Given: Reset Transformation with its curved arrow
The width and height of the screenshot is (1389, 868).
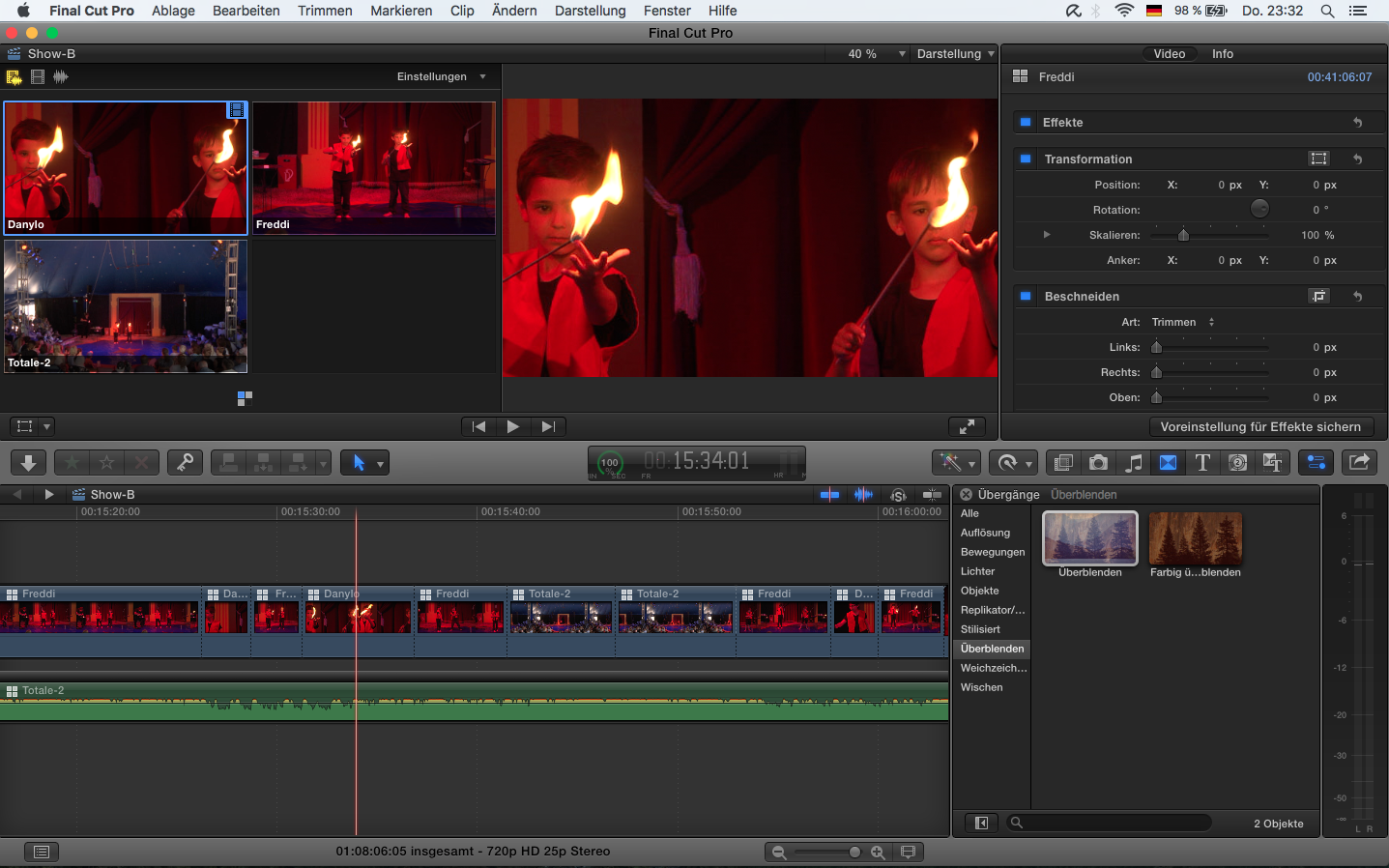Looking at the screenshot, I should 1357,159.
